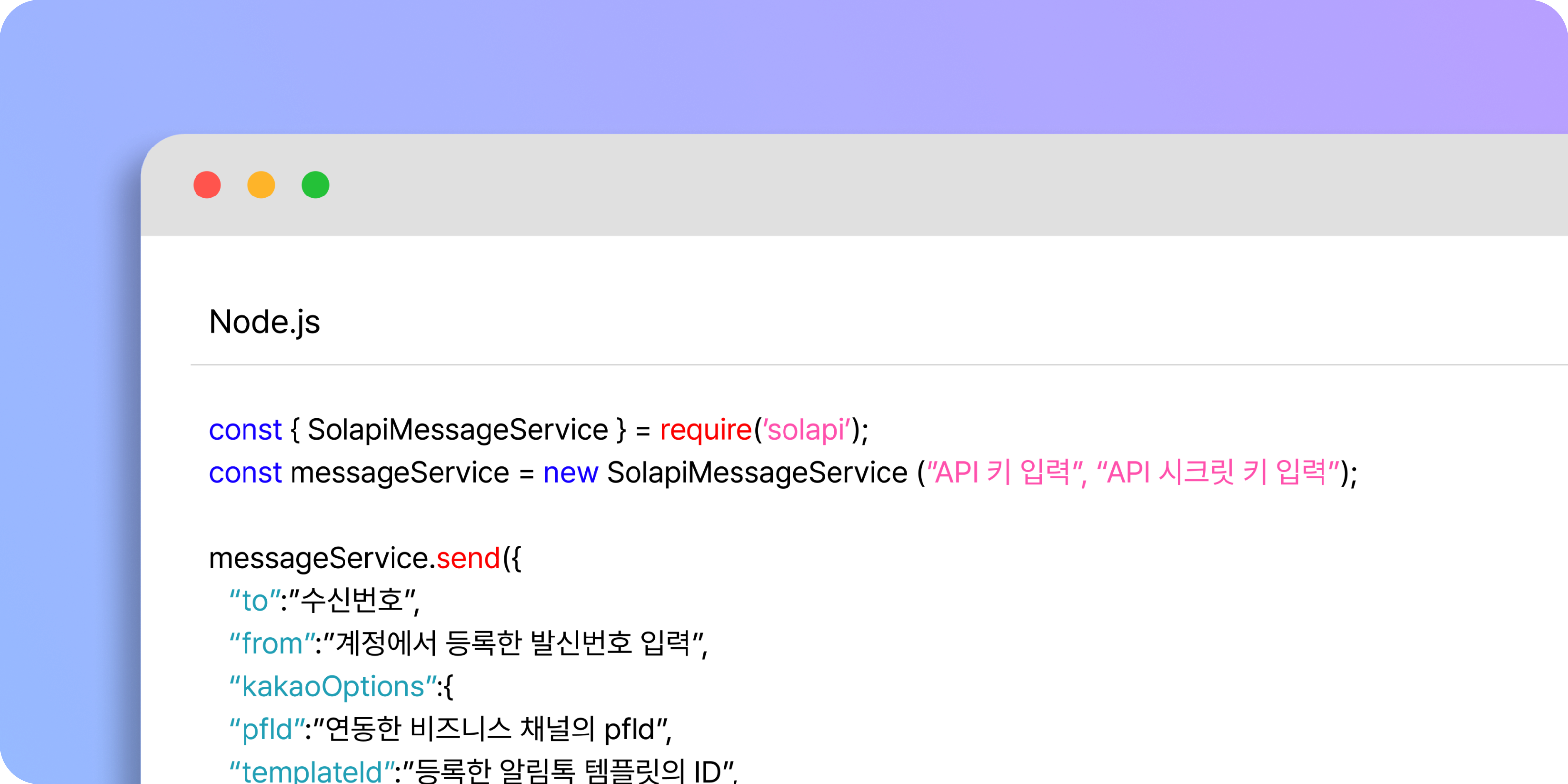Click the teal "to" property key

pos(255,601)
